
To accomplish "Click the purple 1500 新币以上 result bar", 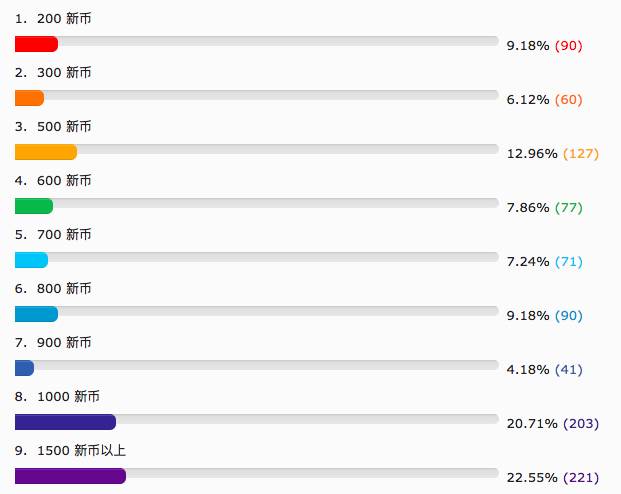I will (70, 476).
